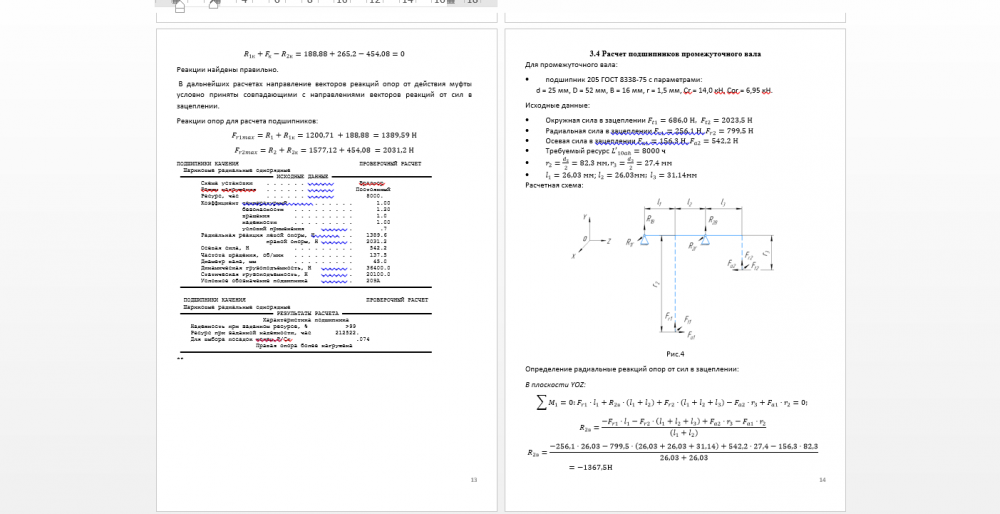This screenshot has height=514, width=1000.
Task: Click the "Ресурс, час" row value 8000
Action: pos(374,196)
